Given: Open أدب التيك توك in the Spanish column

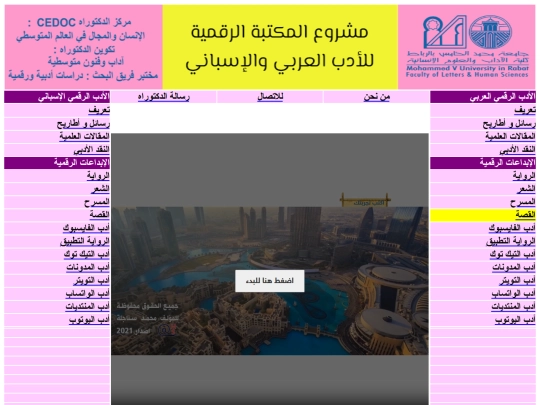Looking at the screenshot, I should click(x=87, y=254).
